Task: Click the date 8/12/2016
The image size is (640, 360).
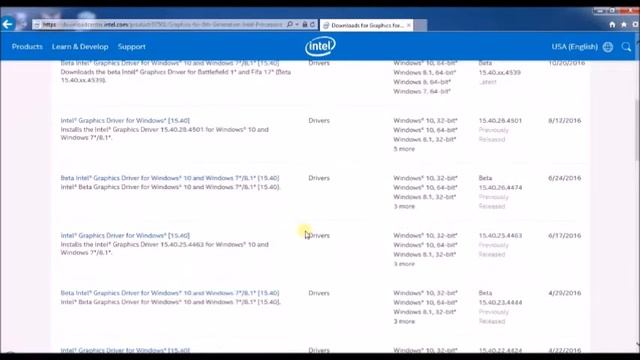Action: coord(564,120)
